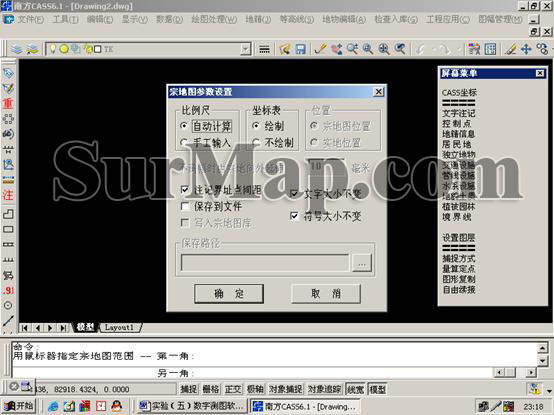
Task: Open the 工程应用(C) menu
Action: coord(448,19)
